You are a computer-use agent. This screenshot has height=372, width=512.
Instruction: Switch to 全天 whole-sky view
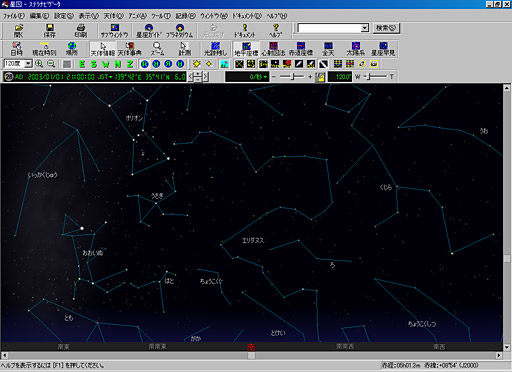(328, 49)
